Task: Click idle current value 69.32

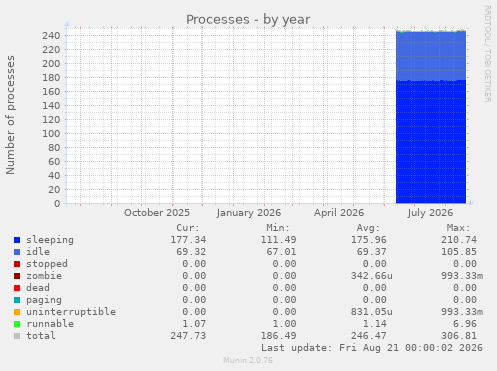Action: (x=191, y=252)
